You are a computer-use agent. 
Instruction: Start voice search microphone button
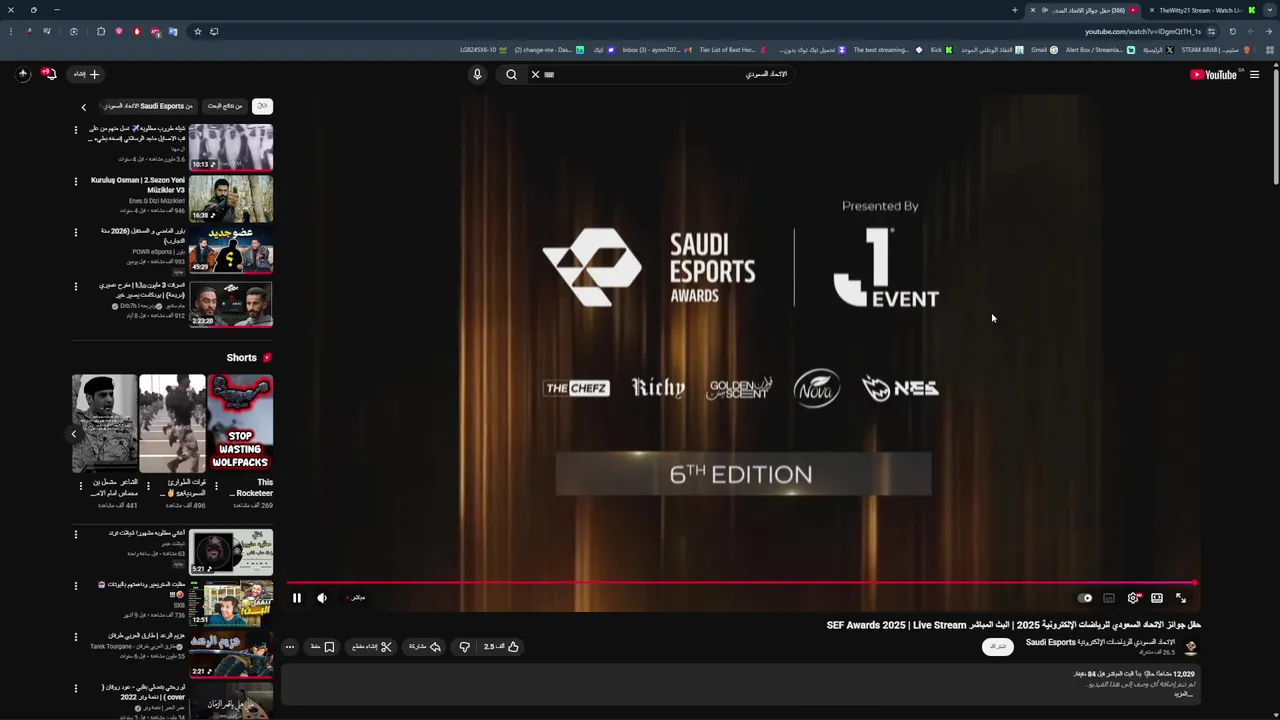(477, 74)
